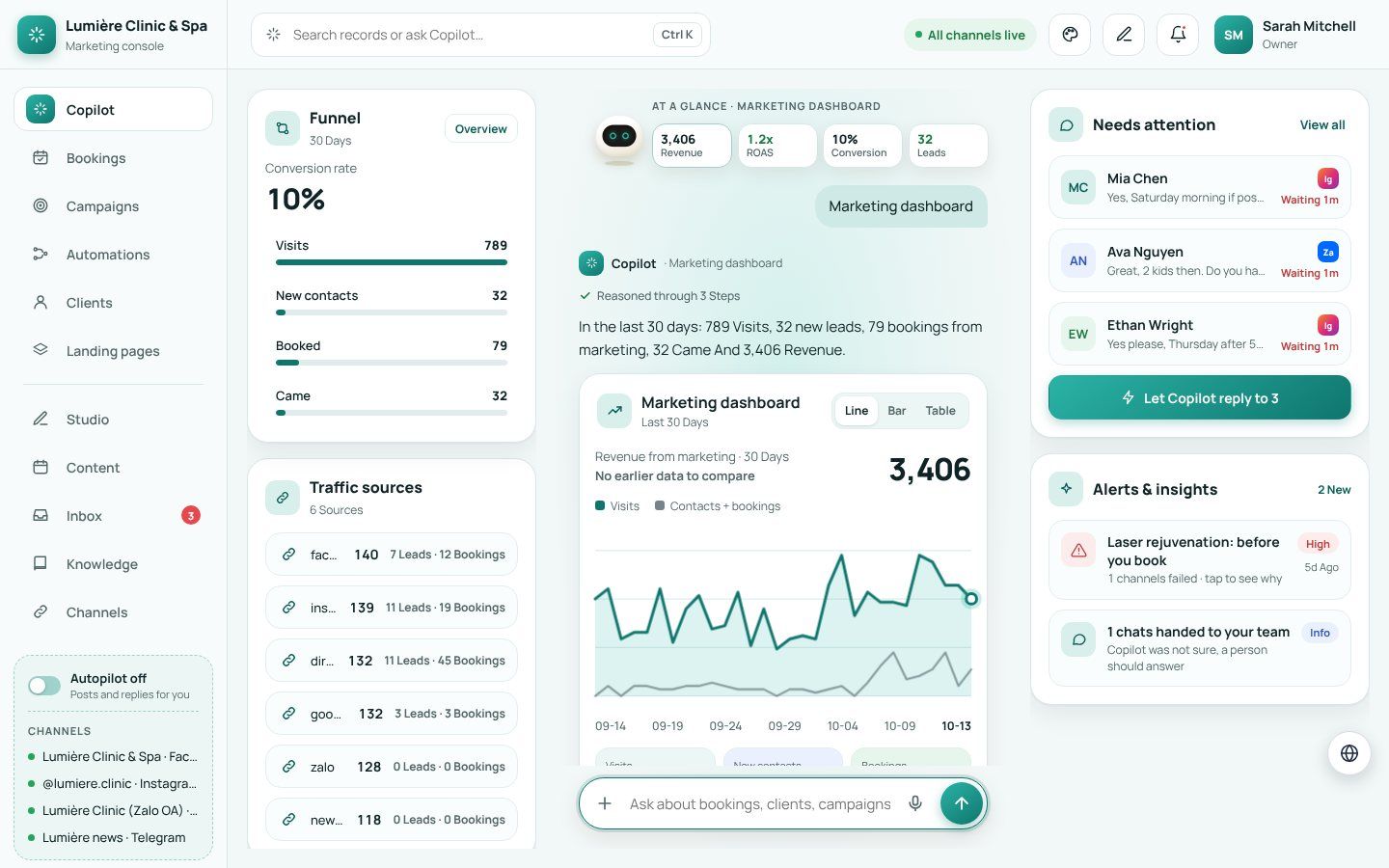The height and width of the screenshot is (868, 1389).
Task: Open Mia Chen's waiting conversation
Action: (x=1199, y=187)
